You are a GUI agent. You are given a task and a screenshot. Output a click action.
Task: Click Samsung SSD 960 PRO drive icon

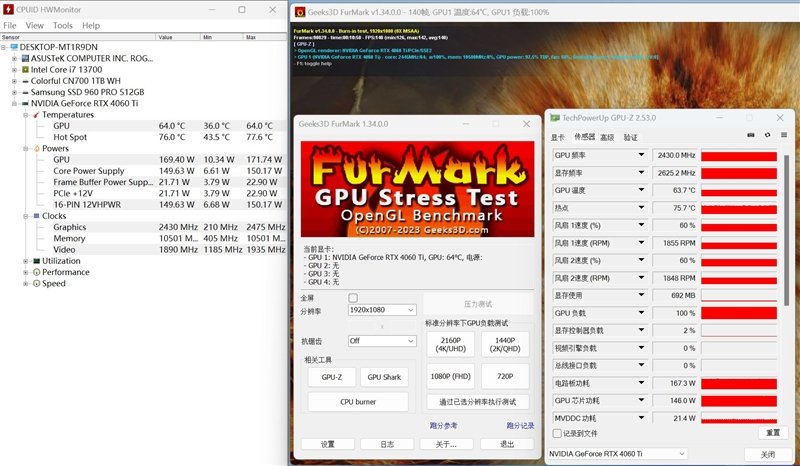point(25,92)
